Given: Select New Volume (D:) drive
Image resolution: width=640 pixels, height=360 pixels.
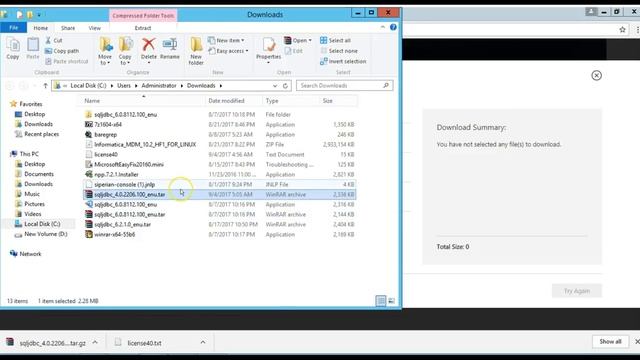Looking at the screenshot, I should pos(41,234).
